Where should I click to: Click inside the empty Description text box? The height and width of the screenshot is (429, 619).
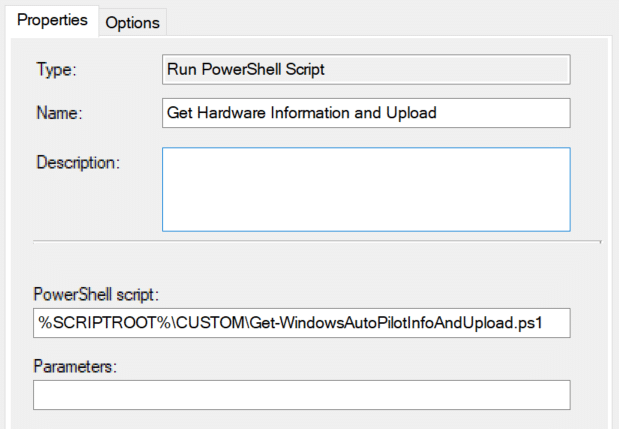pyautogui.click(x=366, y=189)
